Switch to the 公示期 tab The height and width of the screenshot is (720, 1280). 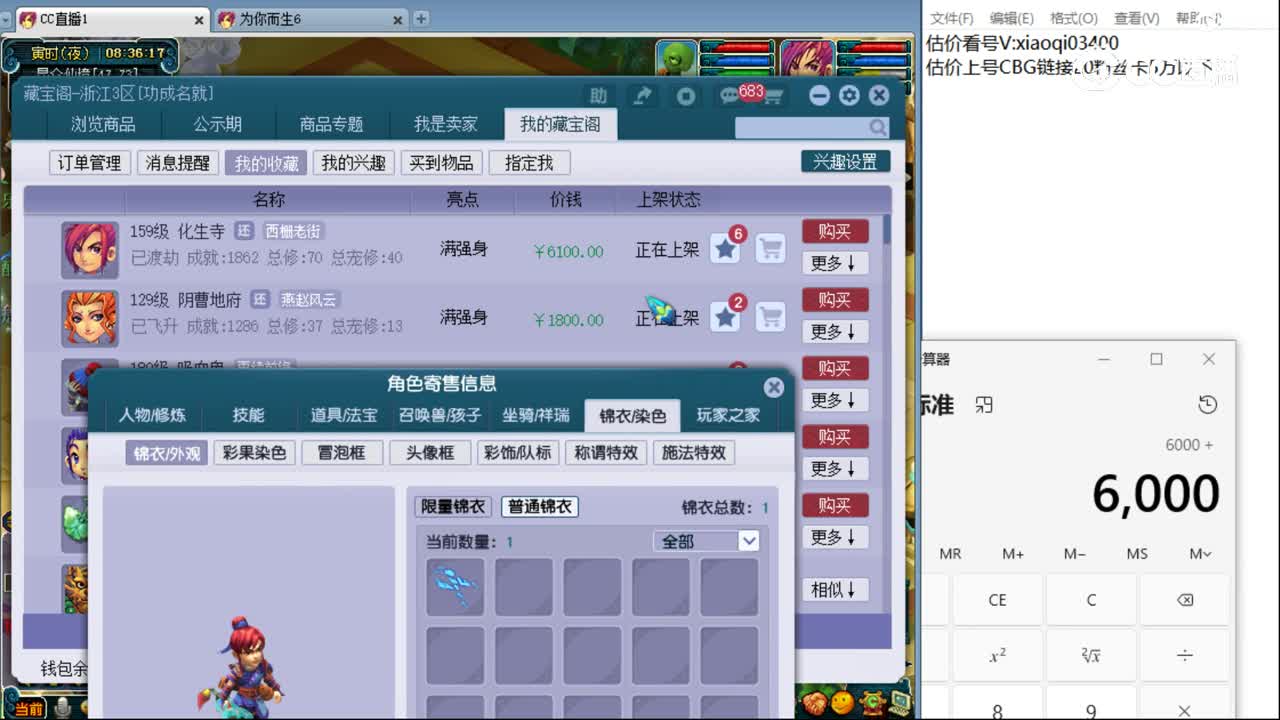click(x=217, y=124)
